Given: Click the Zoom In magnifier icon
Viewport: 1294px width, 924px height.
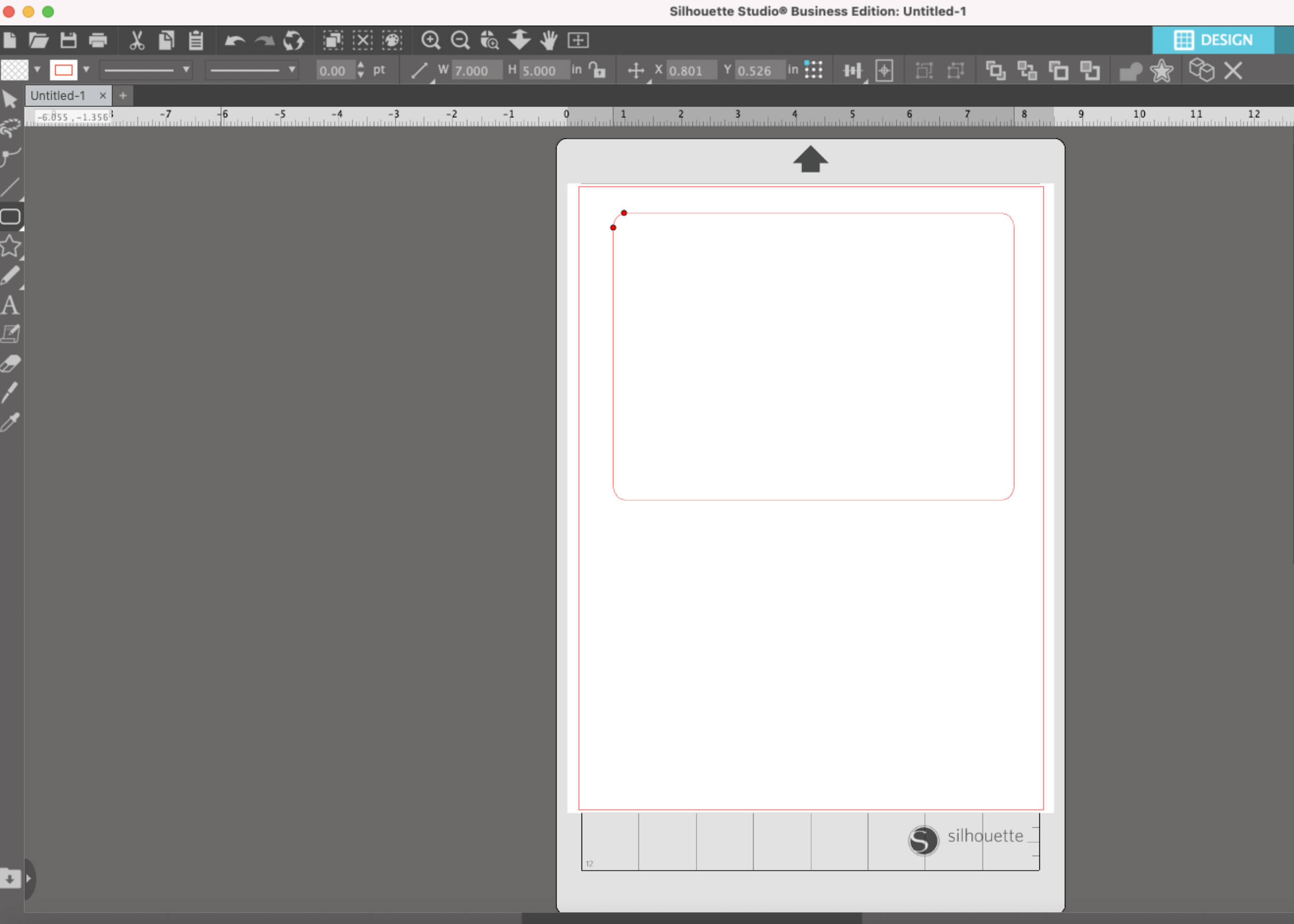Looking at the screenshot, I should pyautogui.click(x=431, y=40).
